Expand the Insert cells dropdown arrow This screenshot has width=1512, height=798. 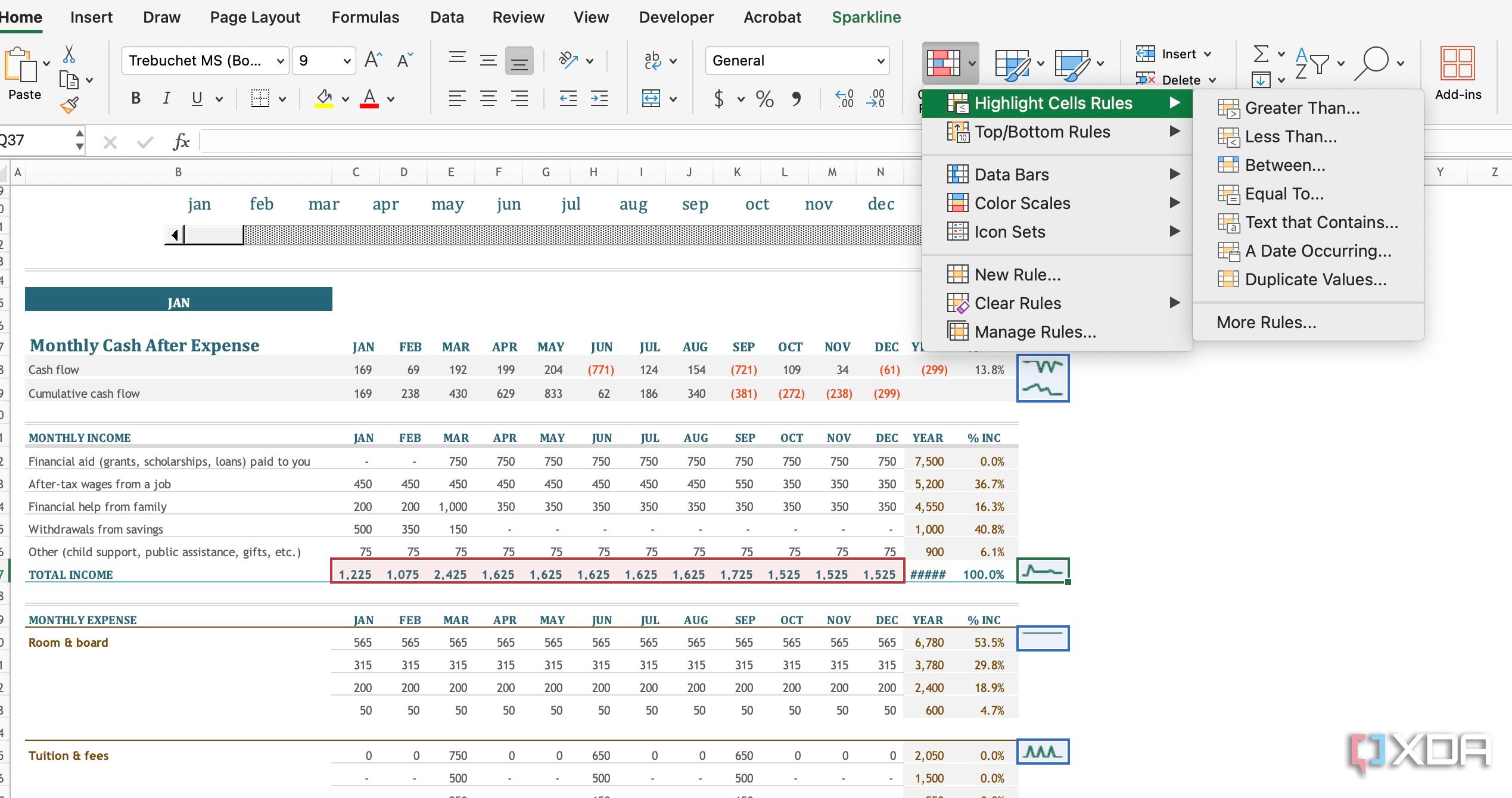click(x=1208, y=54)
